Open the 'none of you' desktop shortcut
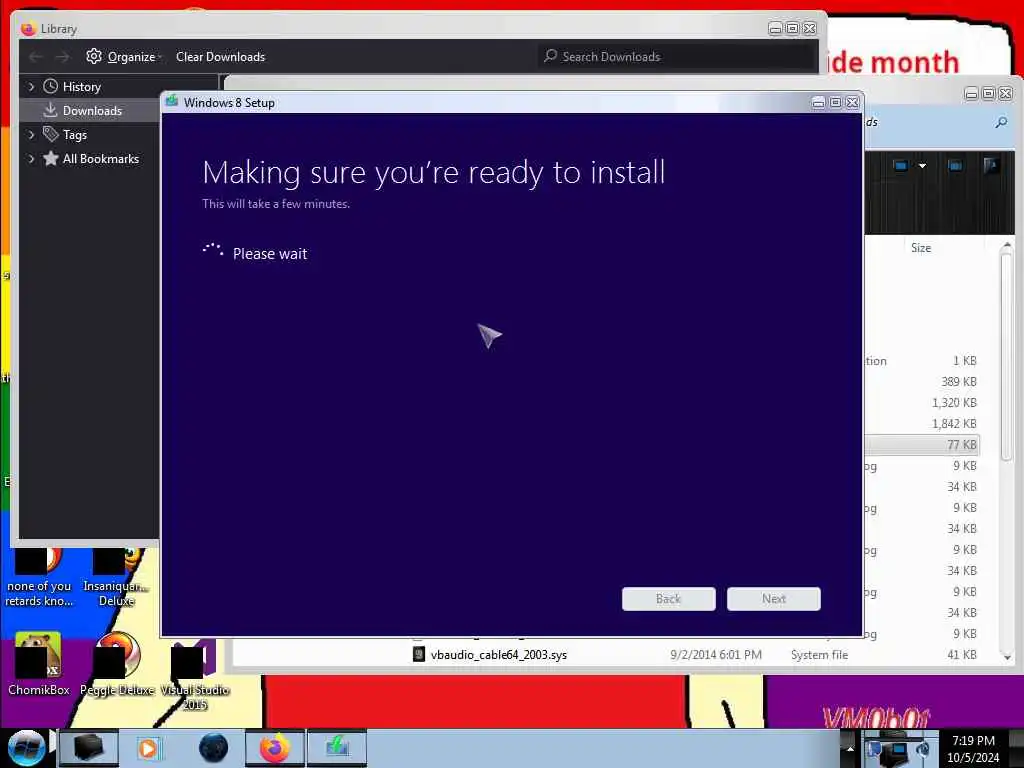Viewport: 1024px width, 768px height. click(39, 578)
